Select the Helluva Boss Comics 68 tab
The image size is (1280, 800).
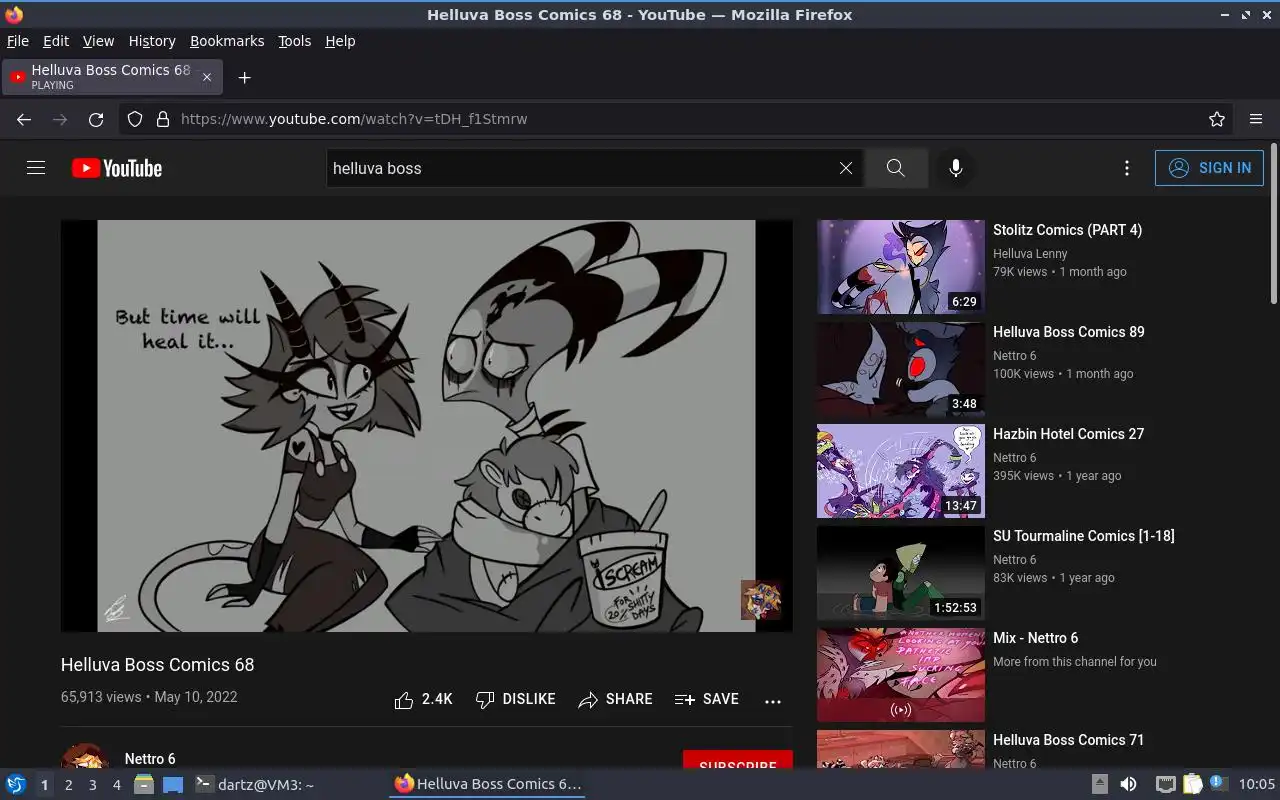point(112,77)
